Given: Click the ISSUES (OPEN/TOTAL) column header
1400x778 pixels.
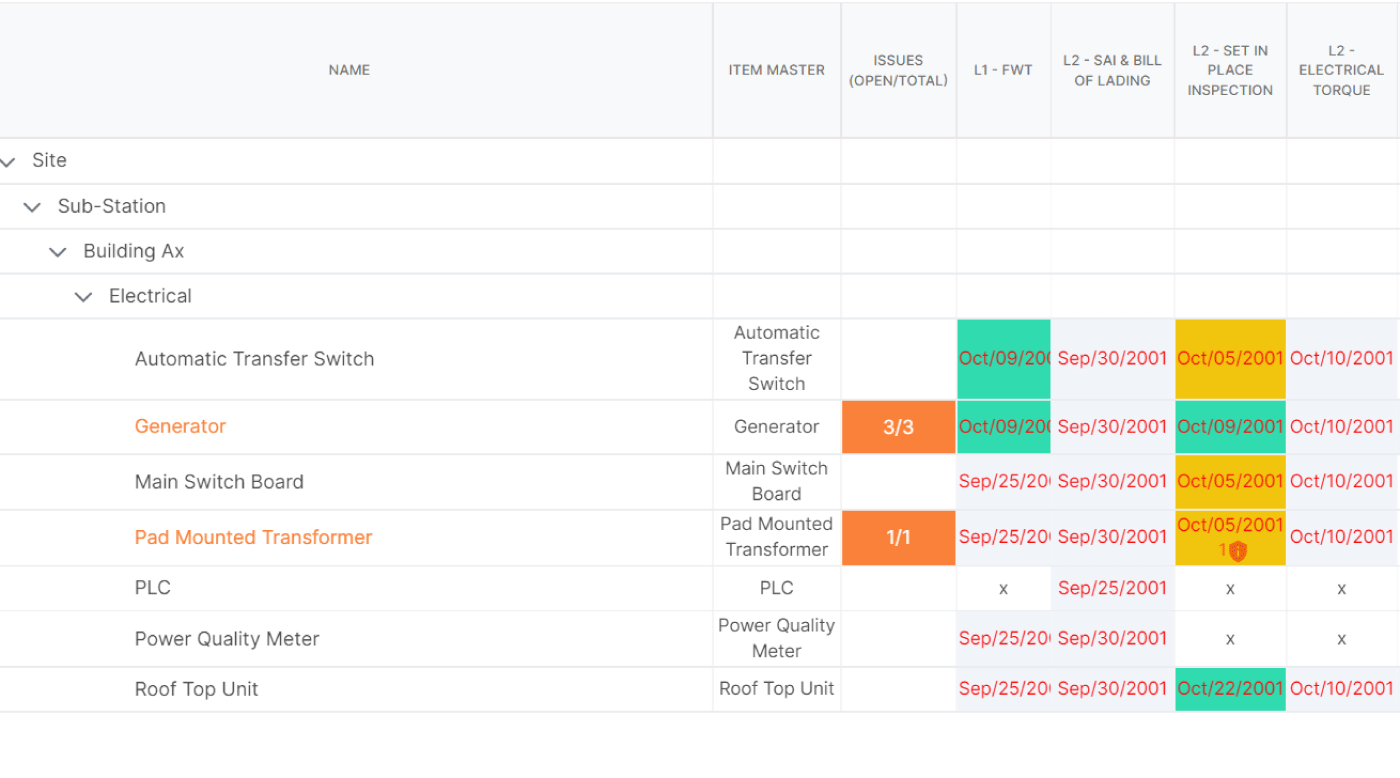Looking at the screenshot, I should [x=898, y=70].
